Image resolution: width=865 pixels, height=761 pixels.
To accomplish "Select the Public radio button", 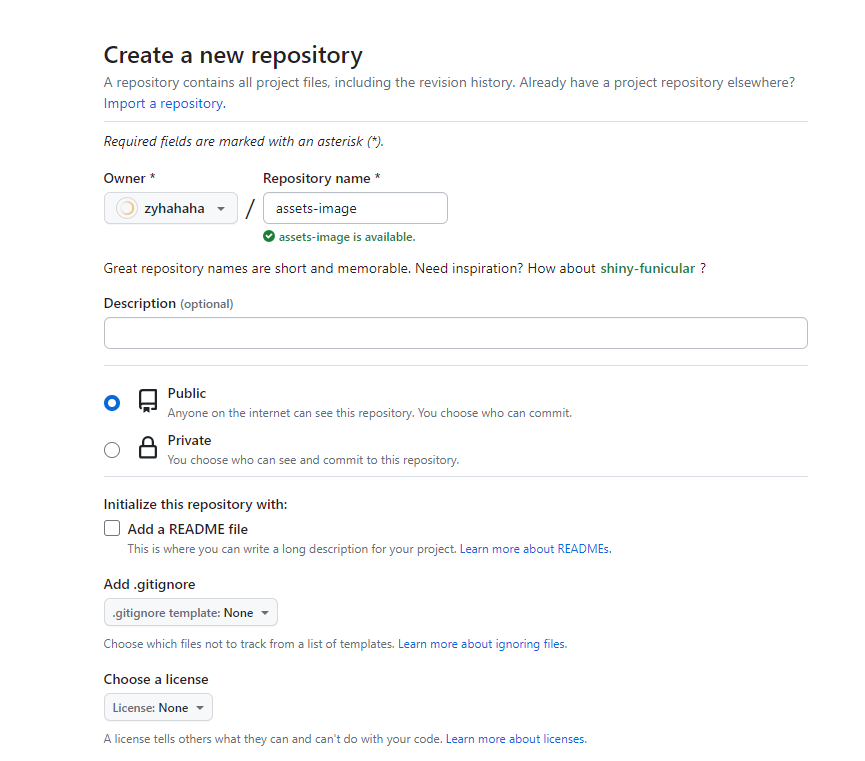I will (112, 403).
